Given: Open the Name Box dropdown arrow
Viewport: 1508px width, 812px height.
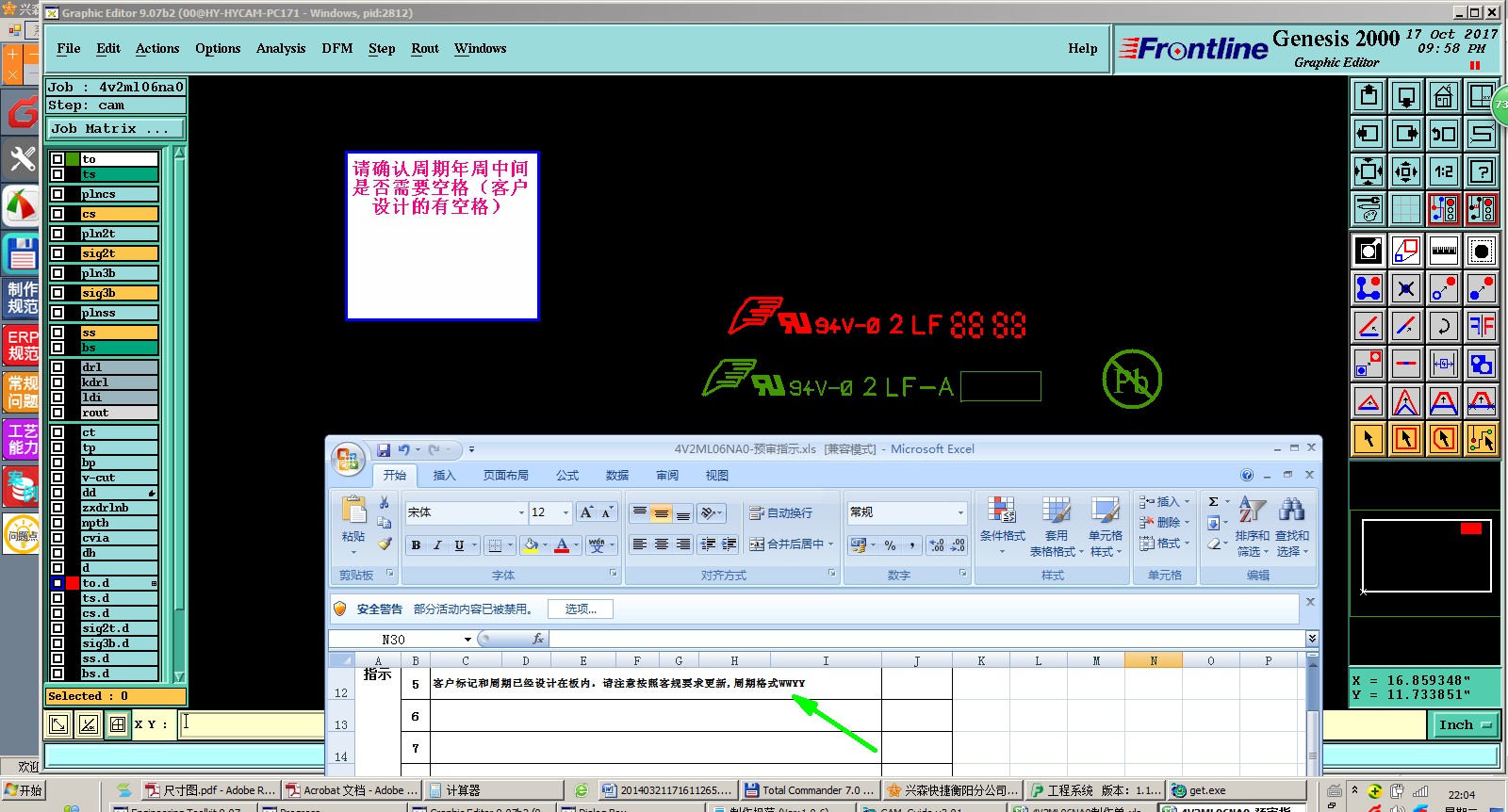Looking at the screenshot, I should click(467, 639).
